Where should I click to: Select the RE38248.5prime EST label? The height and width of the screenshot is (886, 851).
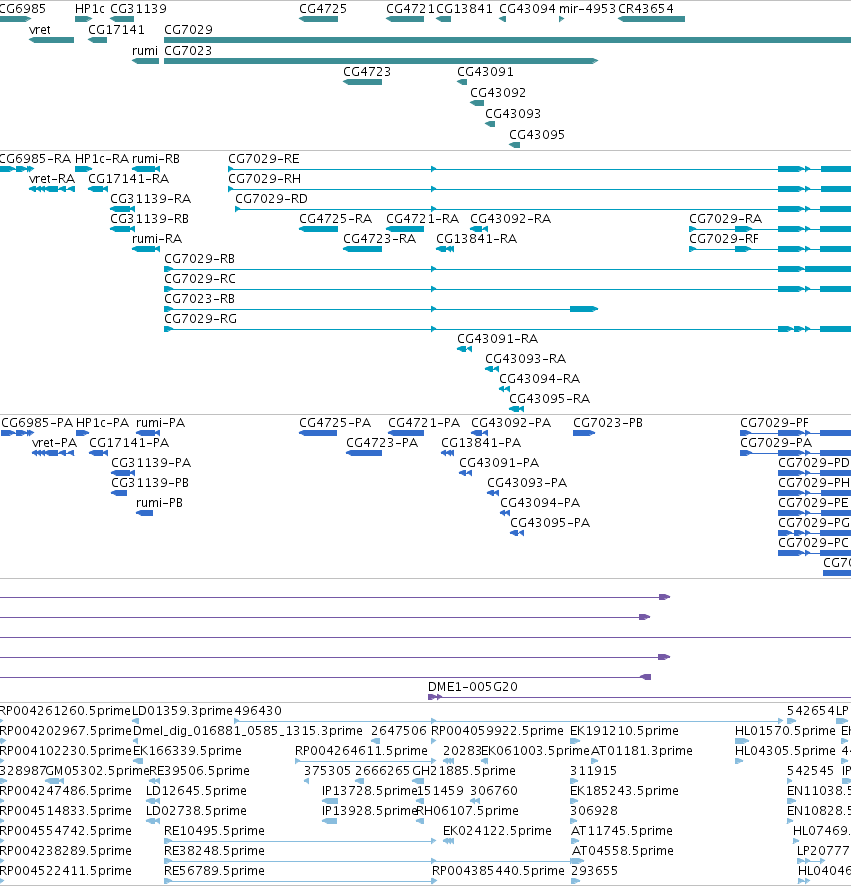tap(214, 850)
